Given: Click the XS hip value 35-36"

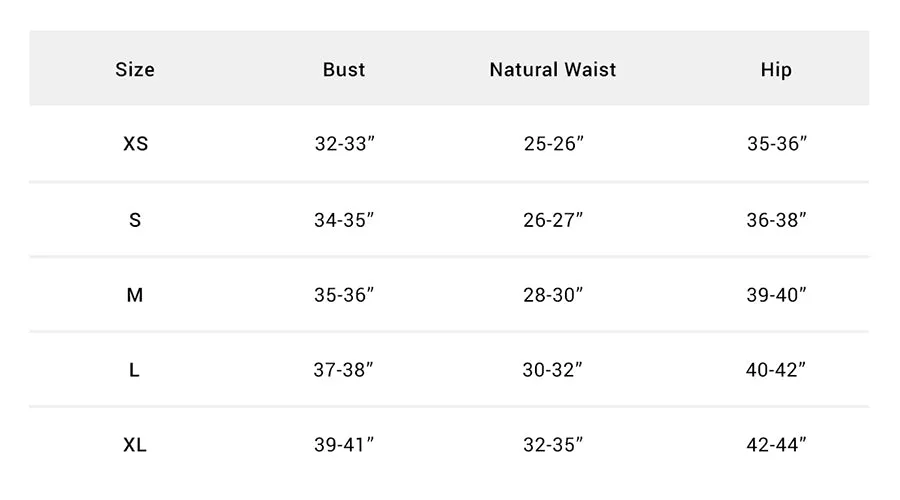Looking at the screenshot, I should (x=776, y=144).
